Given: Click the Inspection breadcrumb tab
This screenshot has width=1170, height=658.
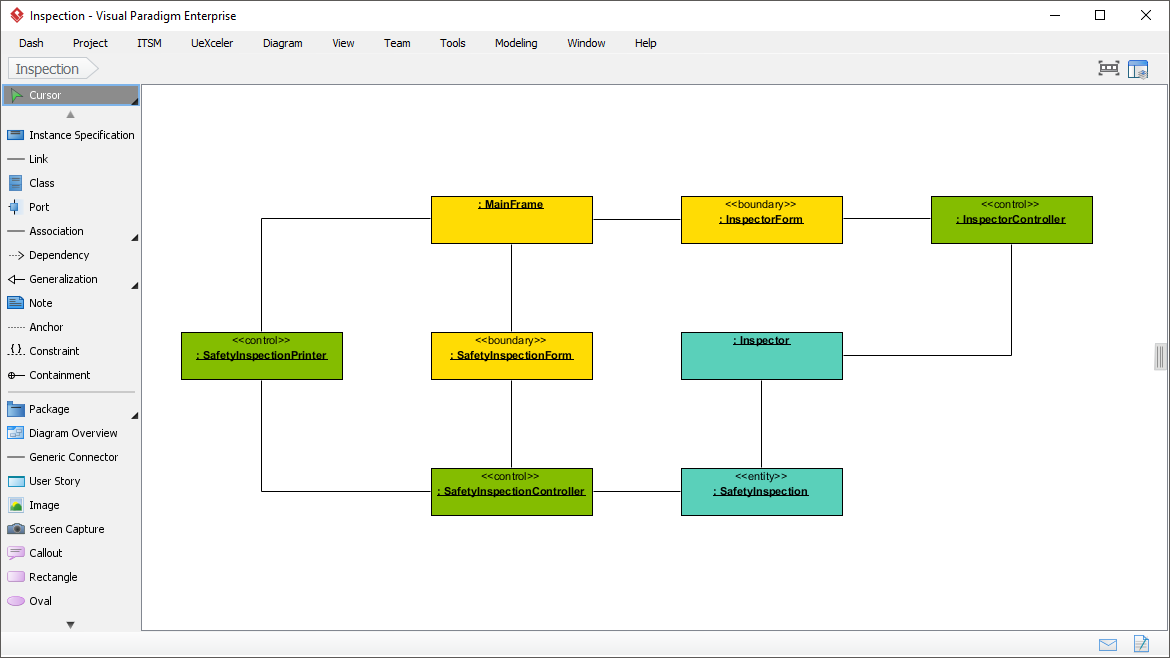Looking at the screenshot, I should (x=45, y=69).
